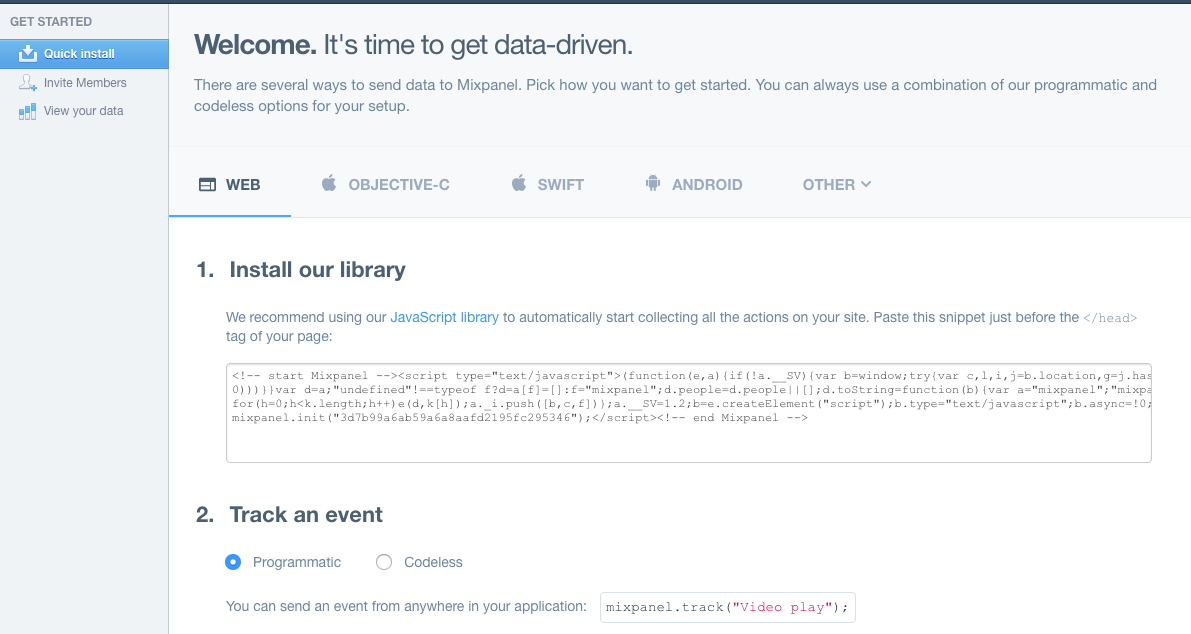Viewport: 1191px width, 634px height.
Task: Select the Programmatic radio button
Action: pyautogui.click(x=233, y=562)
